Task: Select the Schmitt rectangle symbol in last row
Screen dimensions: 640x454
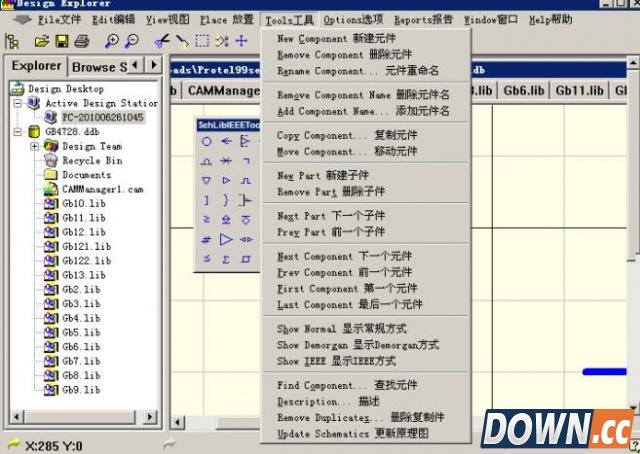Action: (x=246, y=259)
